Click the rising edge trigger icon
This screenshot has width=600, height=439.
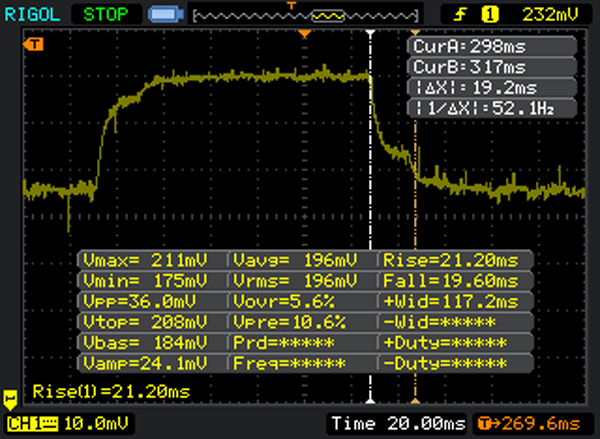(x=460, y=15)
